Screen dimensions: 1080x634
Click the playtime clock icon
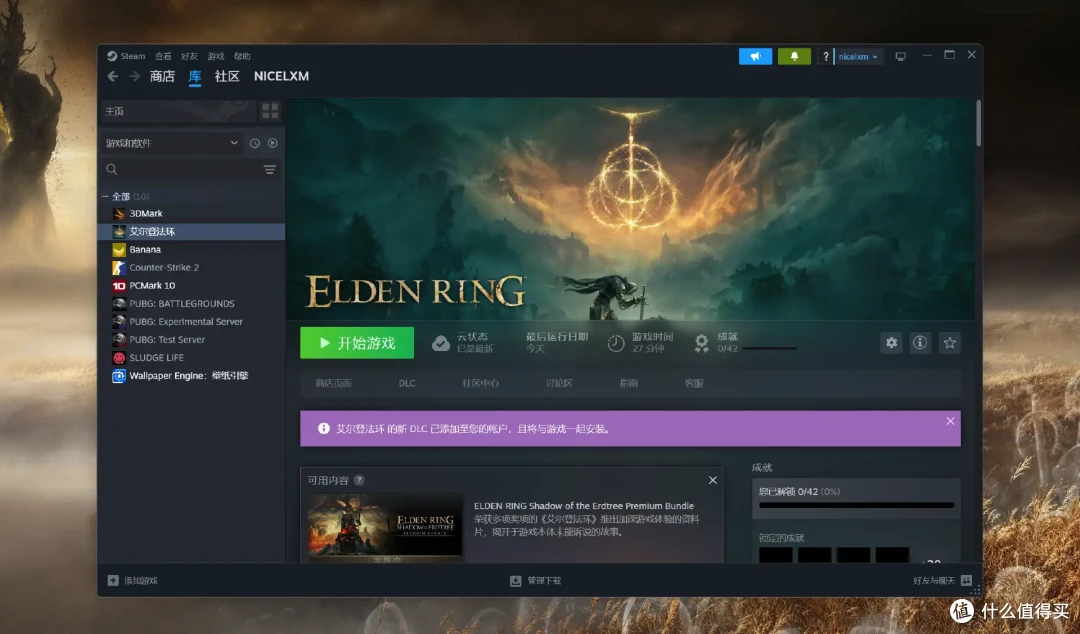click(x=616, y=342)
